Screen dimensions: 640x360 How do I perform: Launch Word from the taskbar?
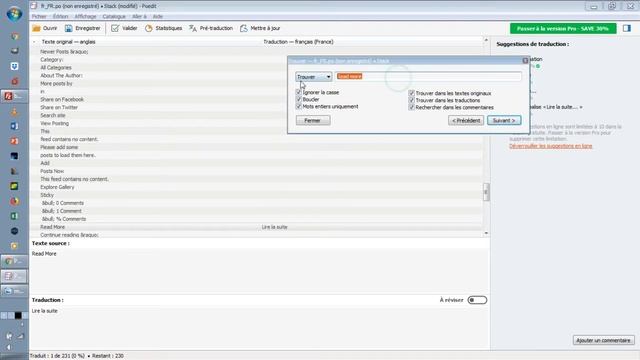click(14, 126)
